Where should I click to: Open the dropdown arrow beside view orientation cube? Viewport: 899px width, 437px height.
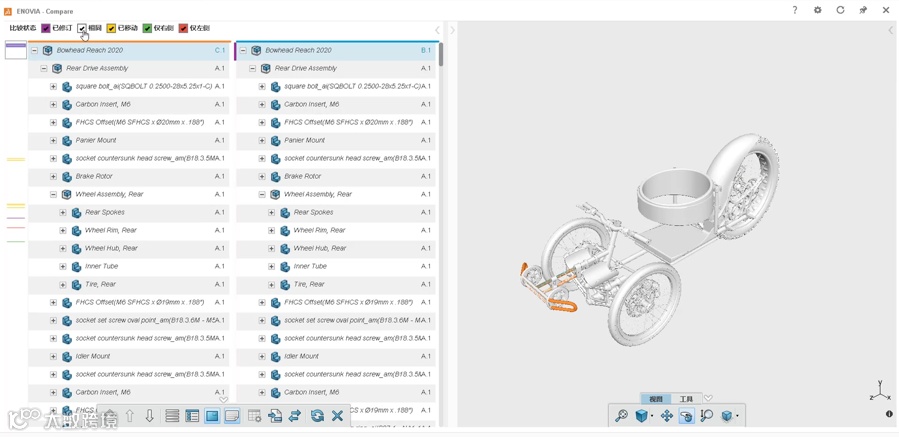tap(652, 416)
